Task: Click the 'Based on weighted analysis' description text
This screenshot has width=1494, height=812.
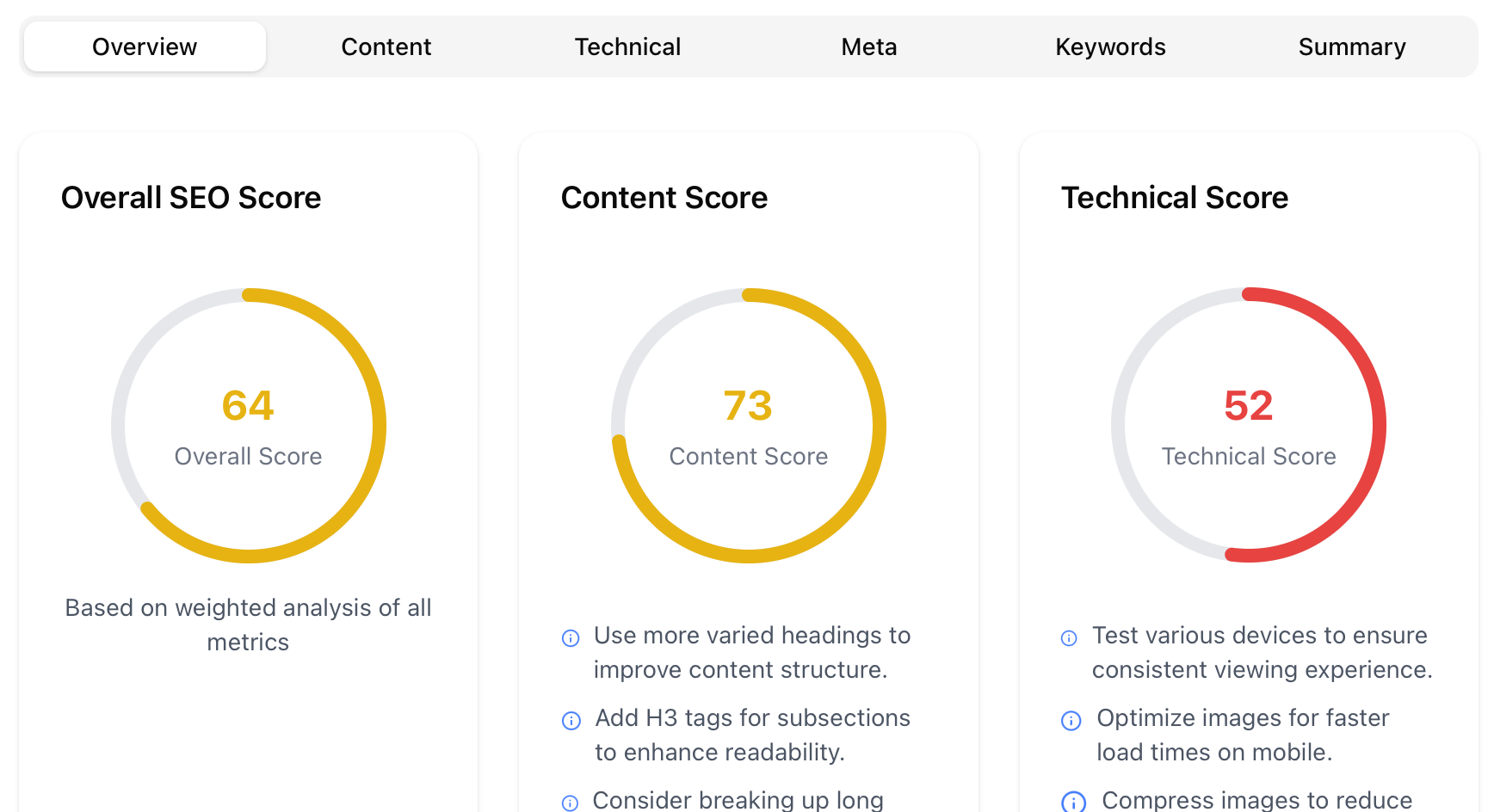Action: tap(248, 624)
